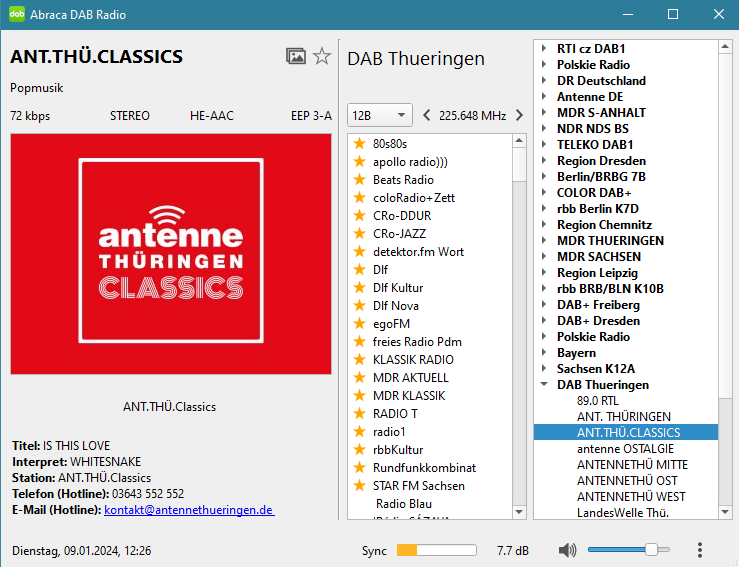Click the star beside KLASSIK RADIO
Screen dimensions: 739x567
click(360, 360)
